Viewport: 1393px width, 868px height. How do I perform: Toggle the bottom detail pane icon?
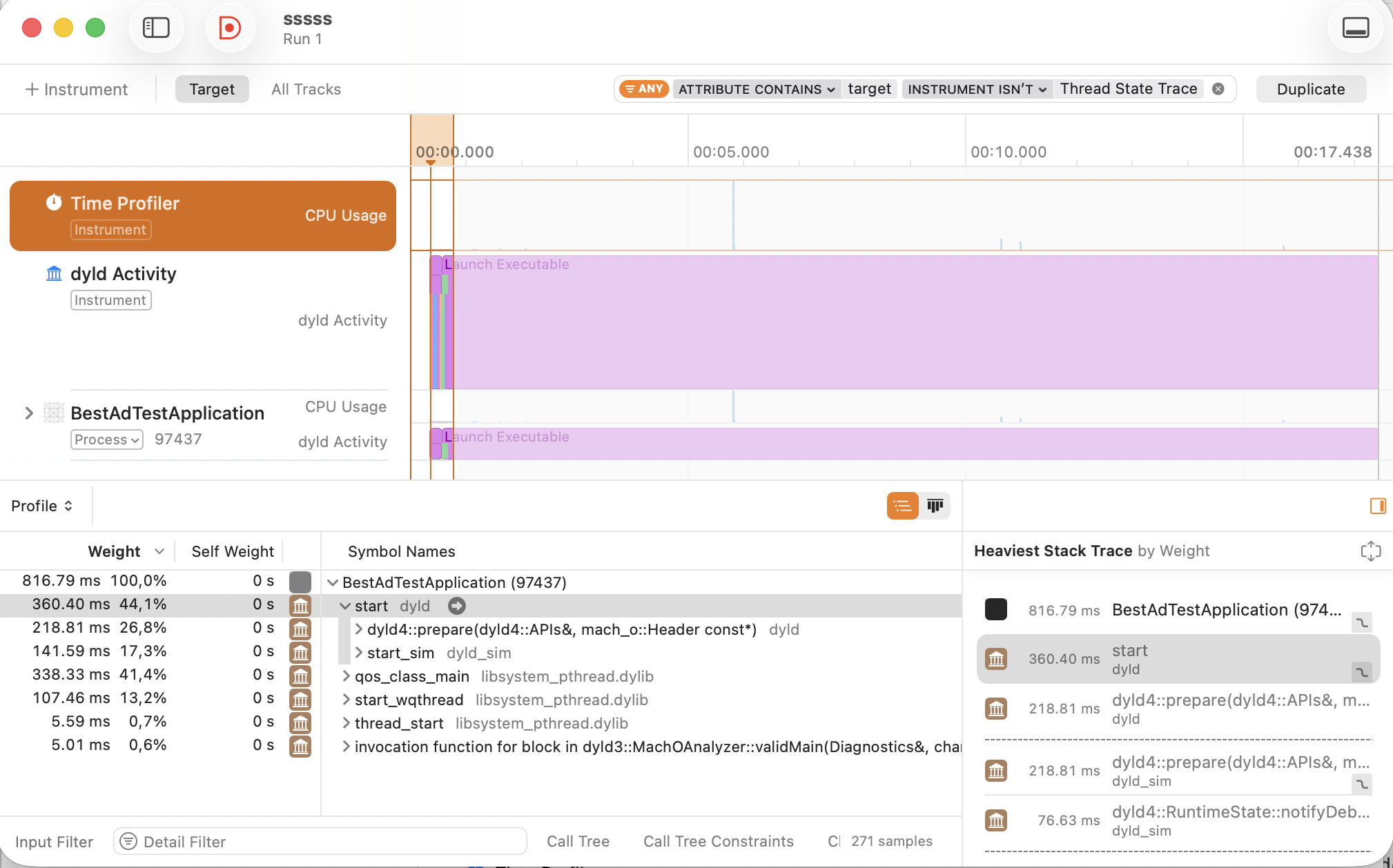[x=1355, y=28]
